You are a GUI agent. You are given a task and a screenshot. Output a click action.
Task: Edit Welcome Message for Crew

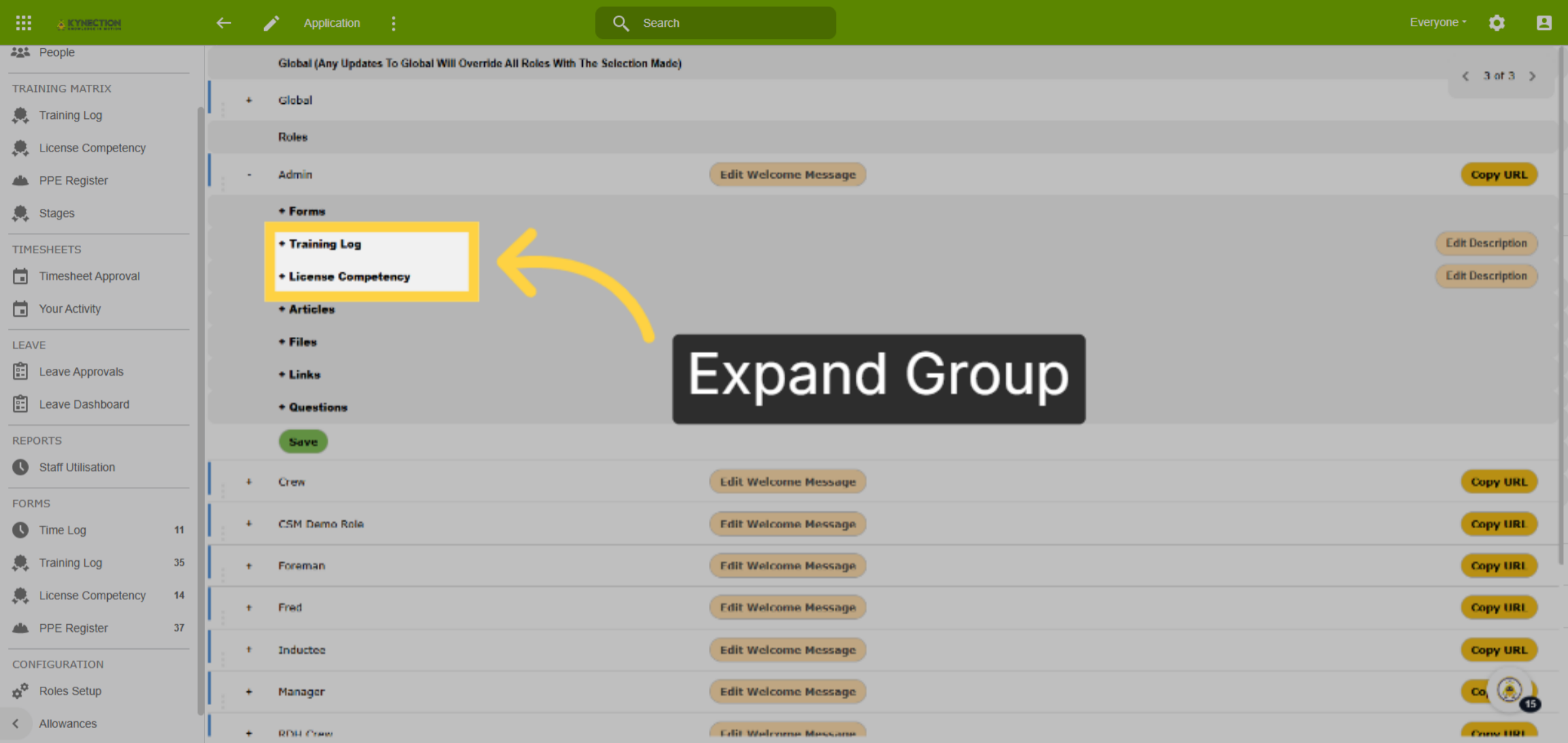pyautogui.click(x=787, y=482)
